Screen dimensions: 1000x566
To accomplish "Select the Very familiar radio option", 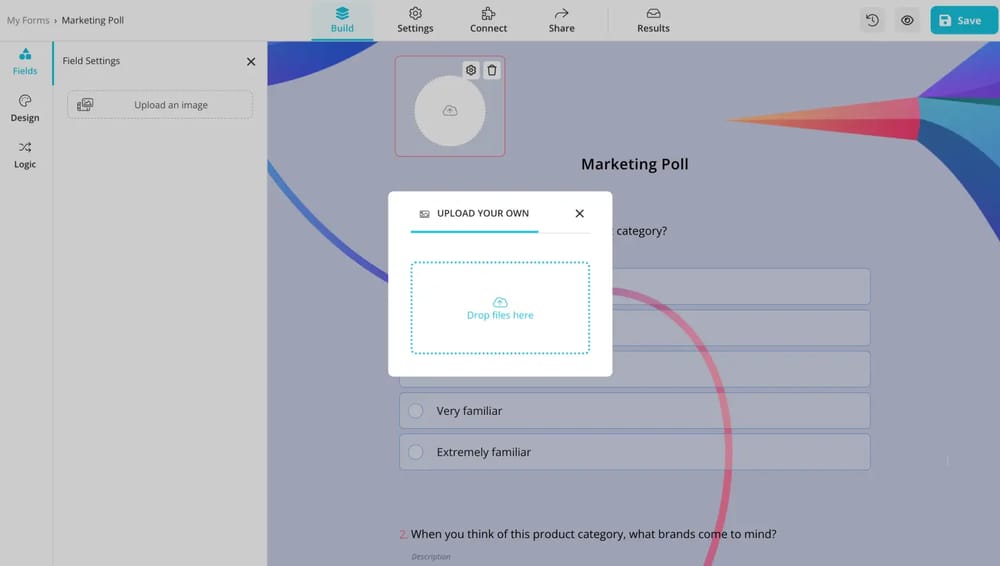I will 416,411.
